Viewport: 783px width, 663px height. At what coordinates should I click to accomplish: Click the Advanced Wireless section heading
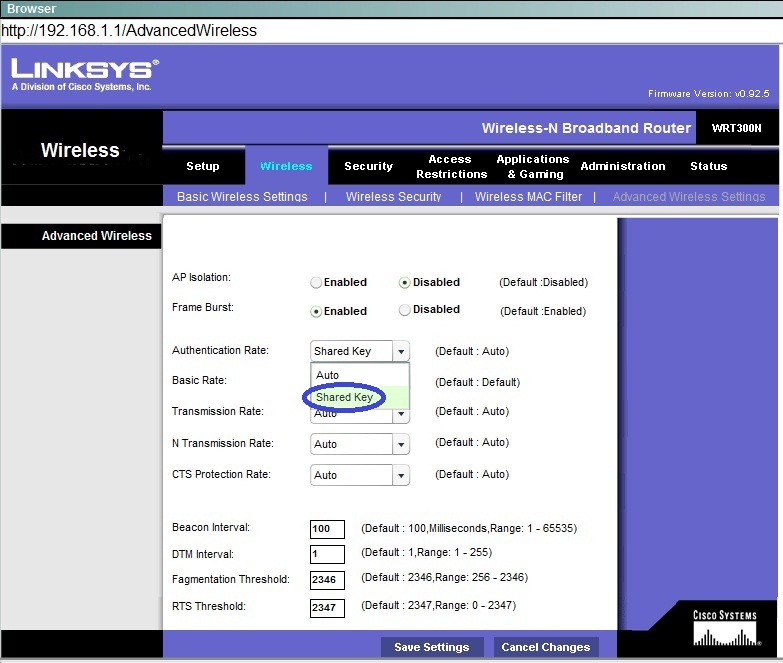[x=97, y=236]
